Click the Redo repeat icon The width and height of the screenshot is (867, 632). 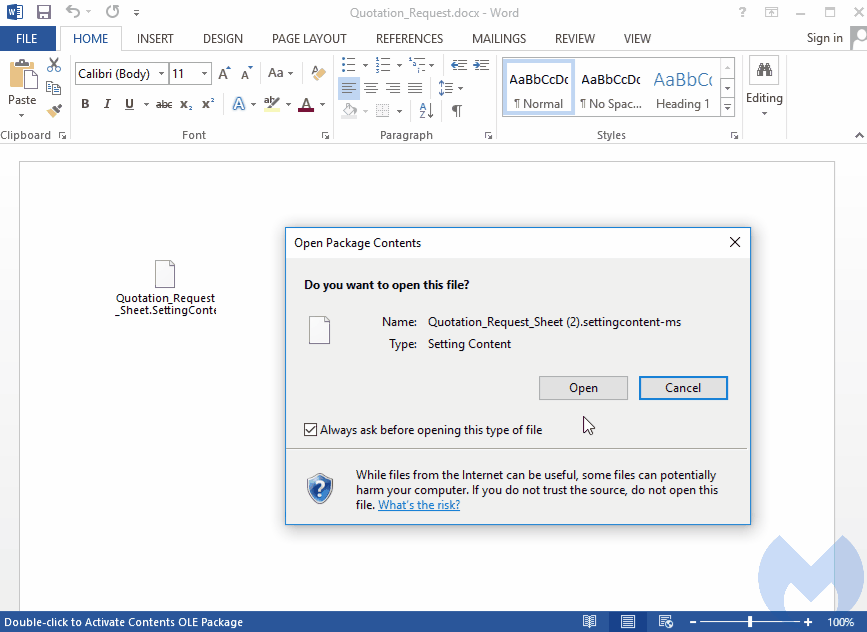(113, 12)
